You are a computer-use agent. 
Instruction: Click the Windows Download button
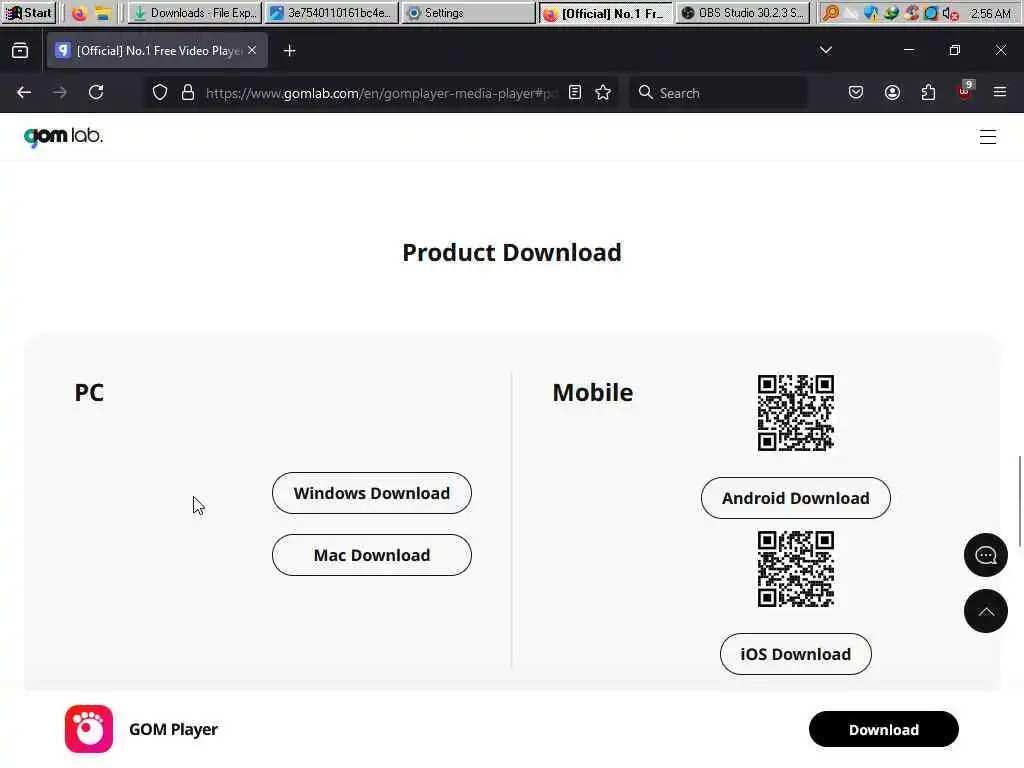pos(372,493)
